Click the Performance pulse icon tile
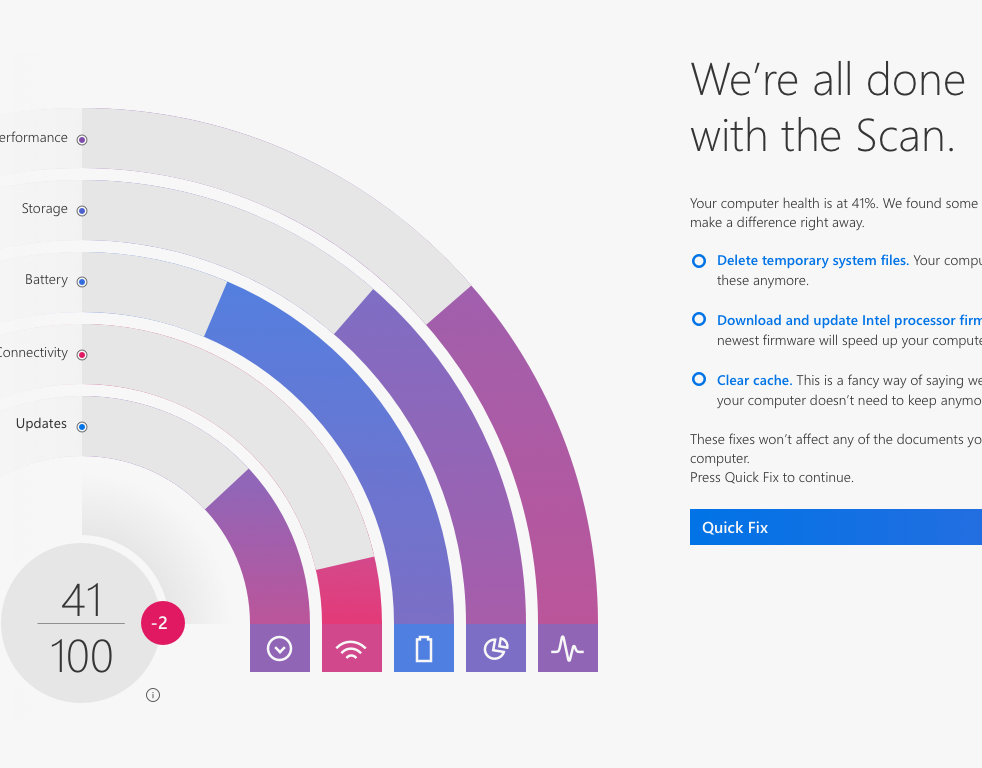 point(567,648)
